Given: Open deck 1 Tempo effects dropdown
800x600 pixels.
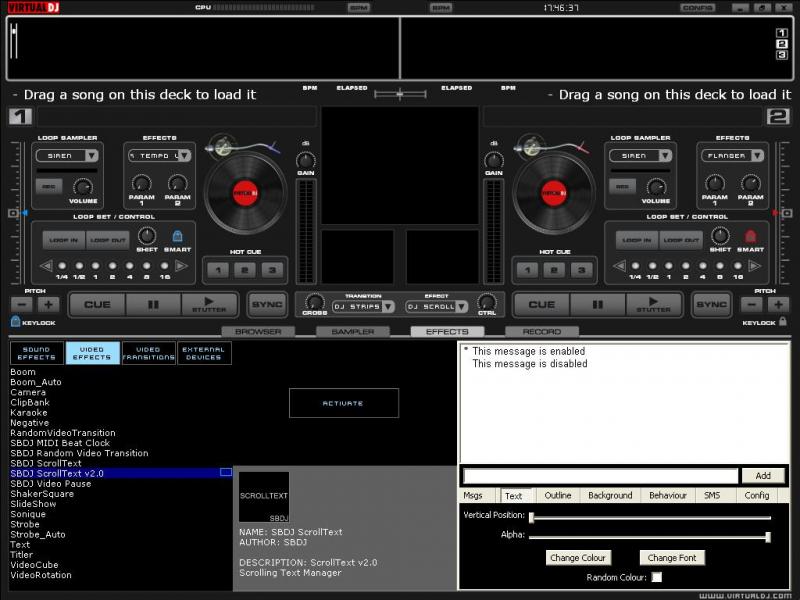Looking at the screenshot, I should click(184, 156).
